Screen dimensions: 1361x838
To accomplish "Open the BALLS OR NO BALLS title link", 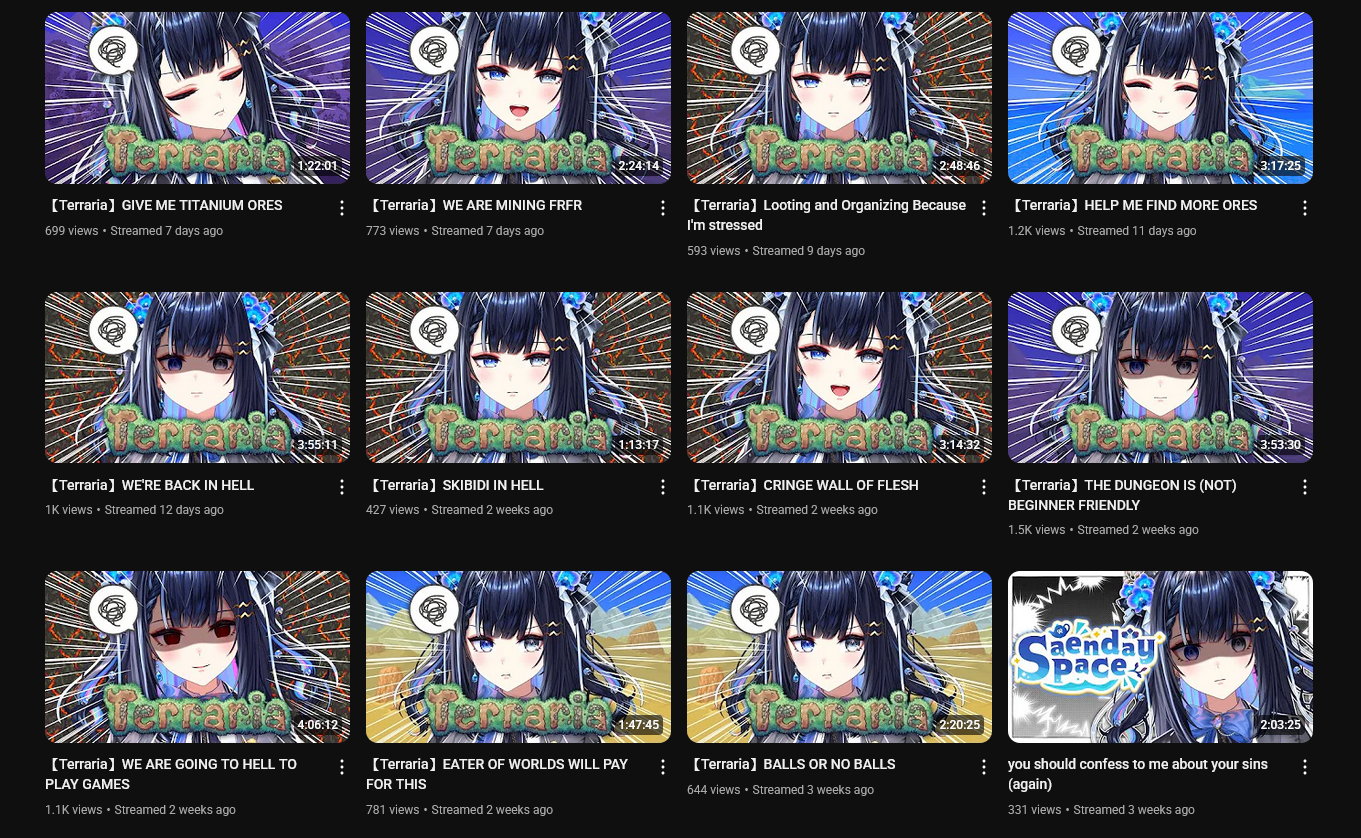I will 791,764.
